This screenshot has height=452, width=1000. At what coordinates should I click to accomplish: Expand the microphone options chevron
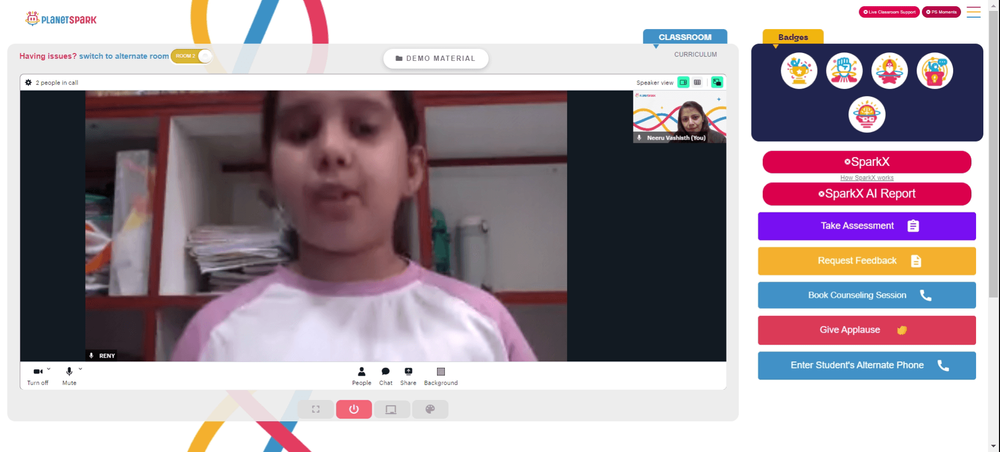(80, 368)
